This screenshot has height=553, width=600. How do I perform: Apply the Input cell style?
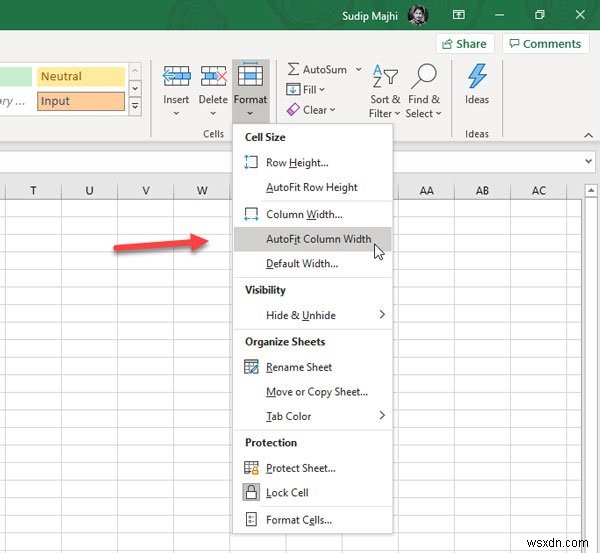81,101
